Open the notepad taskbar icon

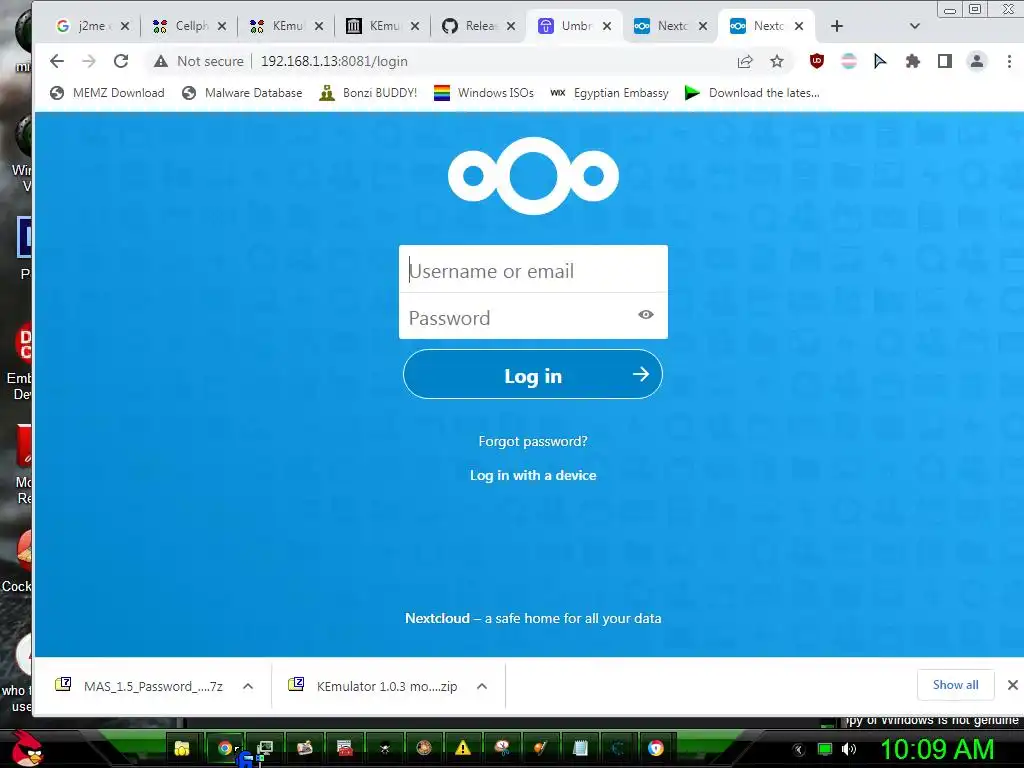click(580, 748)
